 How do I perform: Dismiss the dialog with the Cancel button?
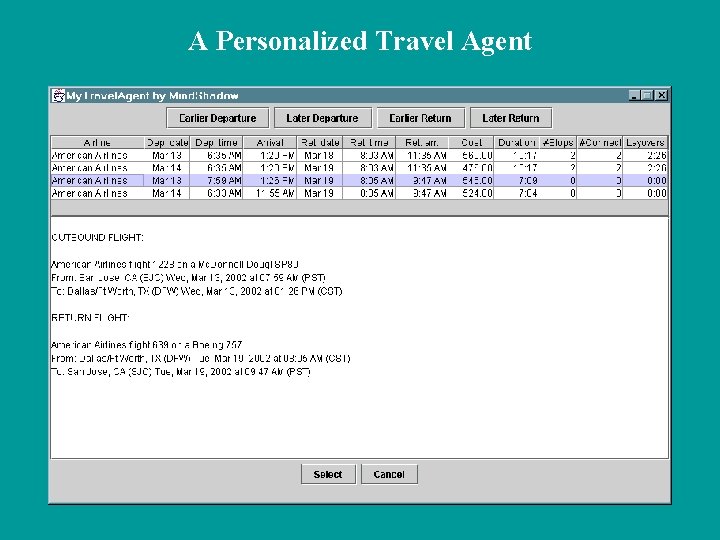(389, 474)
